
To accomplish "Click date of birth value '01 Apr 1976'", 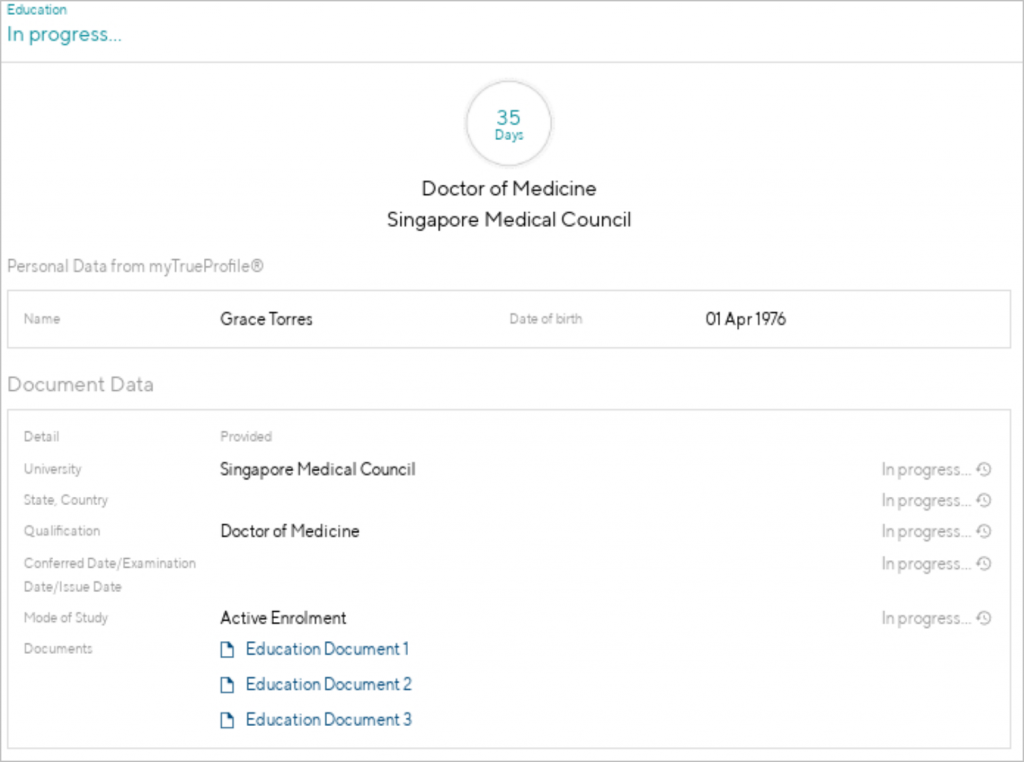I will (x=745, y=319).
